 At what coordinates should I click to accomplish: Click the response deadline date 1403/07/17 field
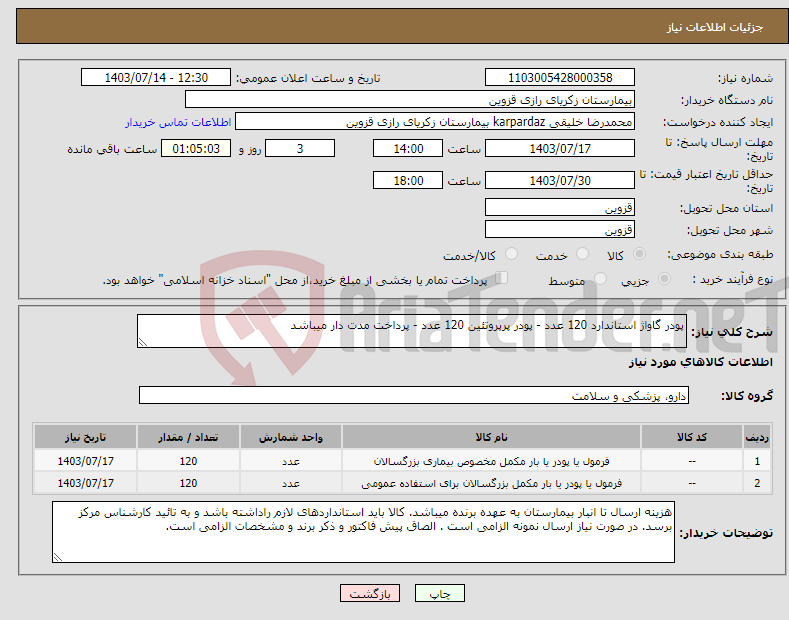point(560,148)
